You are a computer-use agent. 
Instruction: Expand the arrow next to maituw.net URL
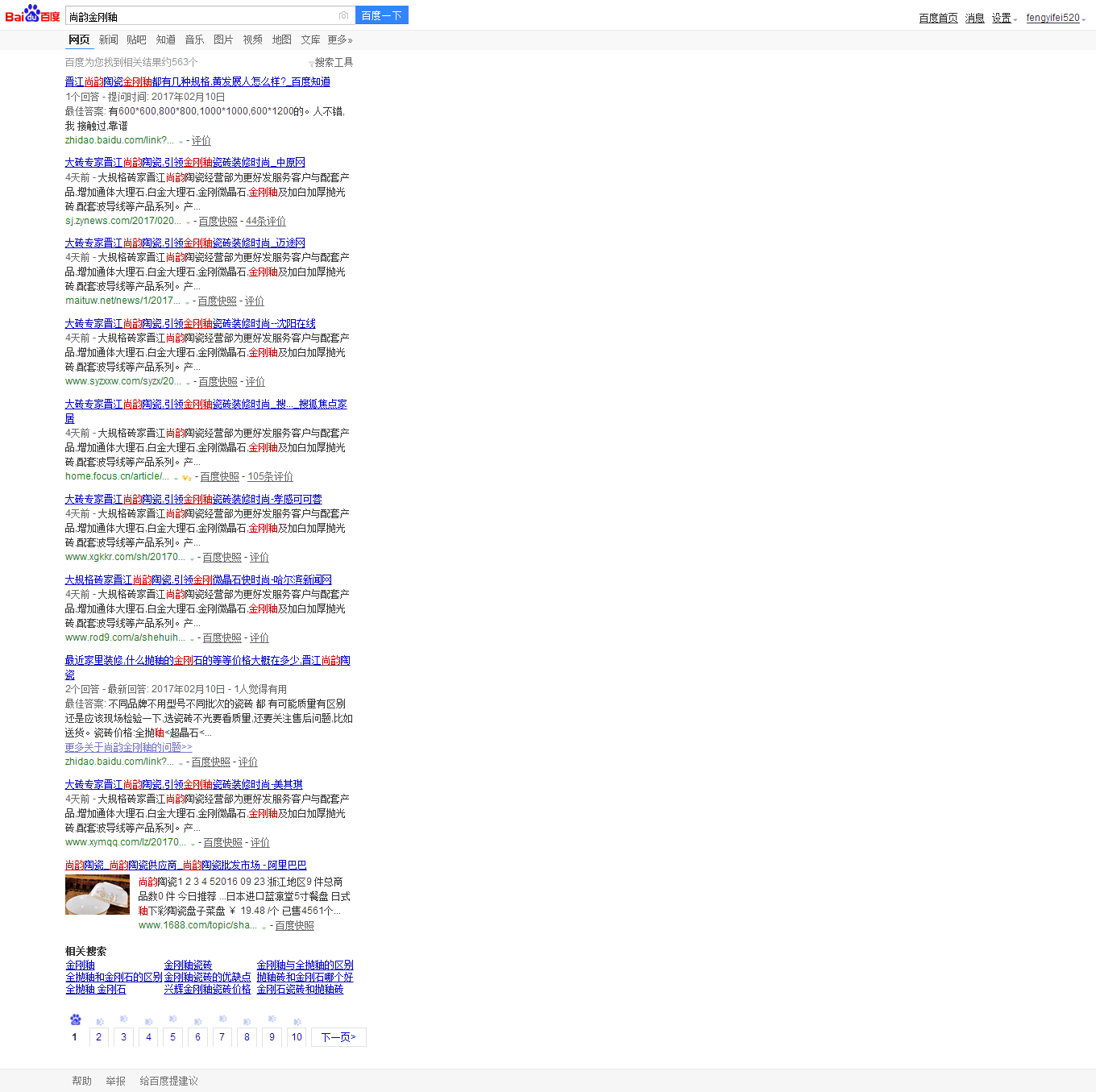(187, 302)
